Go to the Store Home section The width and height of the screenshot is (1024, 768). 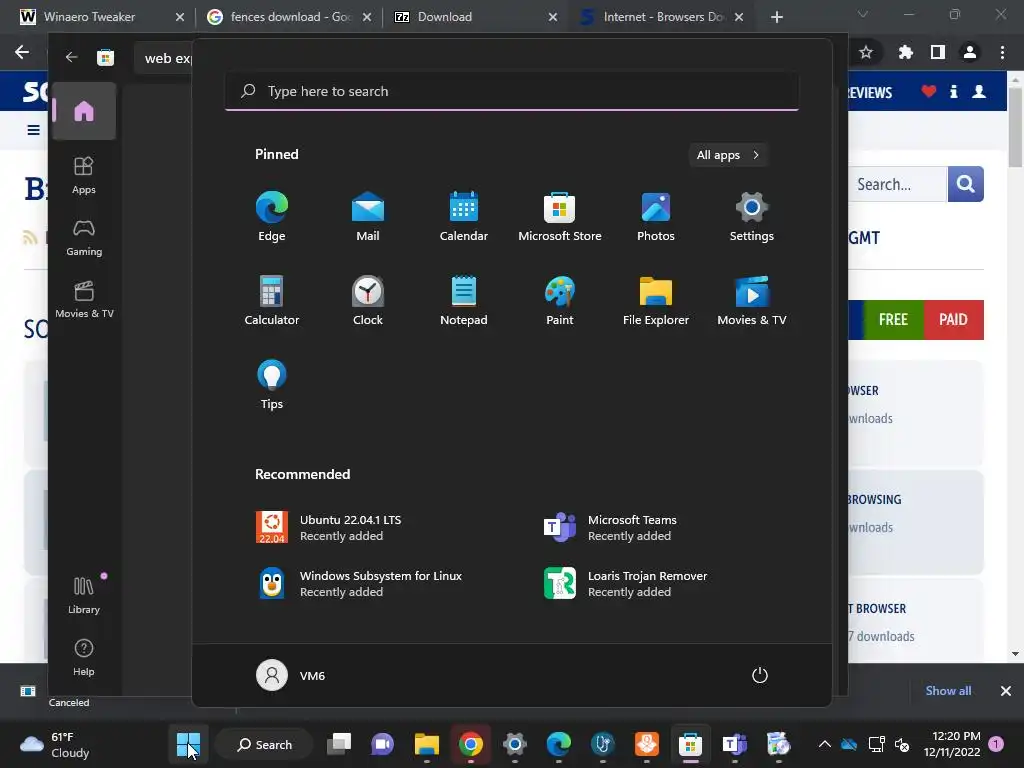click(84, 111)
